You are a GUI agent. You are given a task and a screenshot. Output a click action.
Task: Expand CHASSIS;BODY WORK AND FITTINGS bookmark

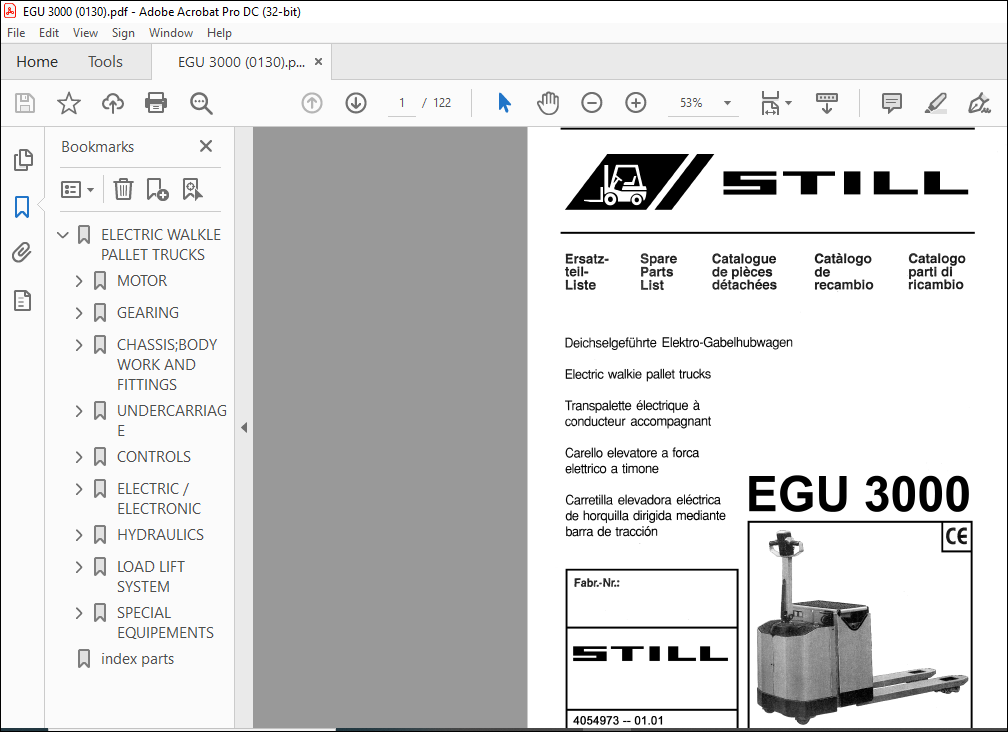(79, 345)
